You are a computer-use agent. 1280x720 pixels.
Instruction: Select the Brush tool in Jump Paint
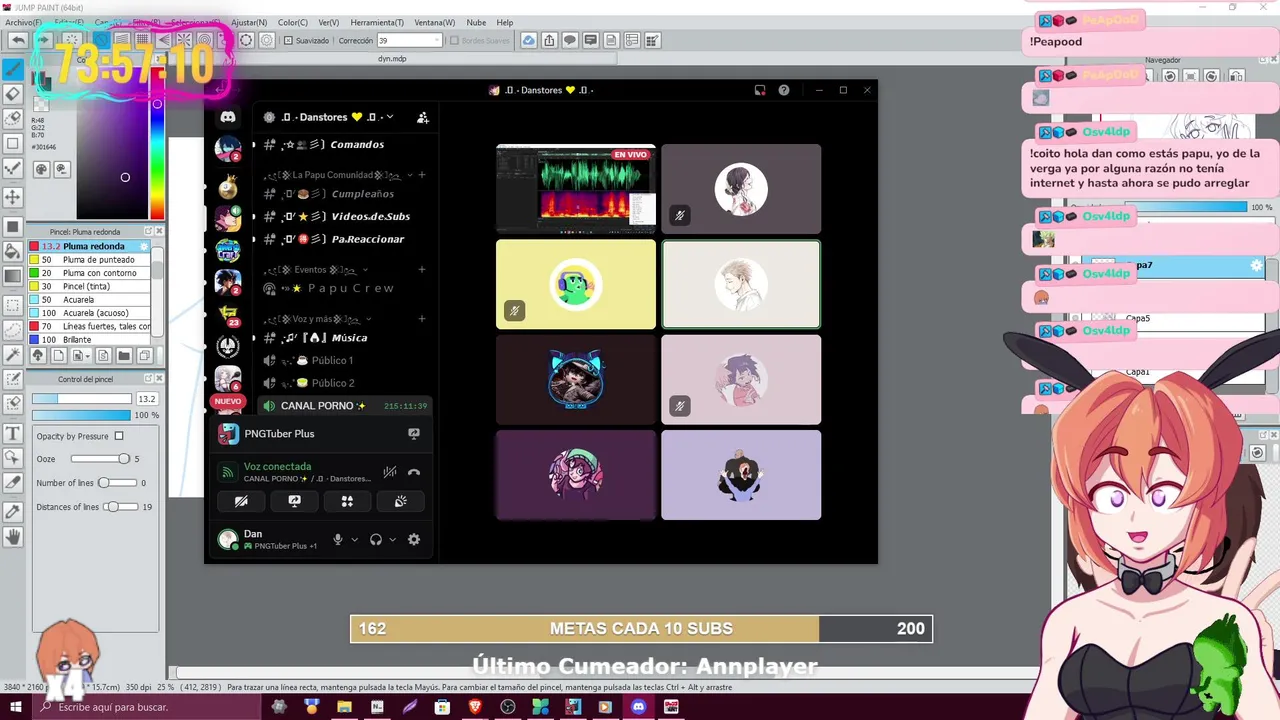13,69
